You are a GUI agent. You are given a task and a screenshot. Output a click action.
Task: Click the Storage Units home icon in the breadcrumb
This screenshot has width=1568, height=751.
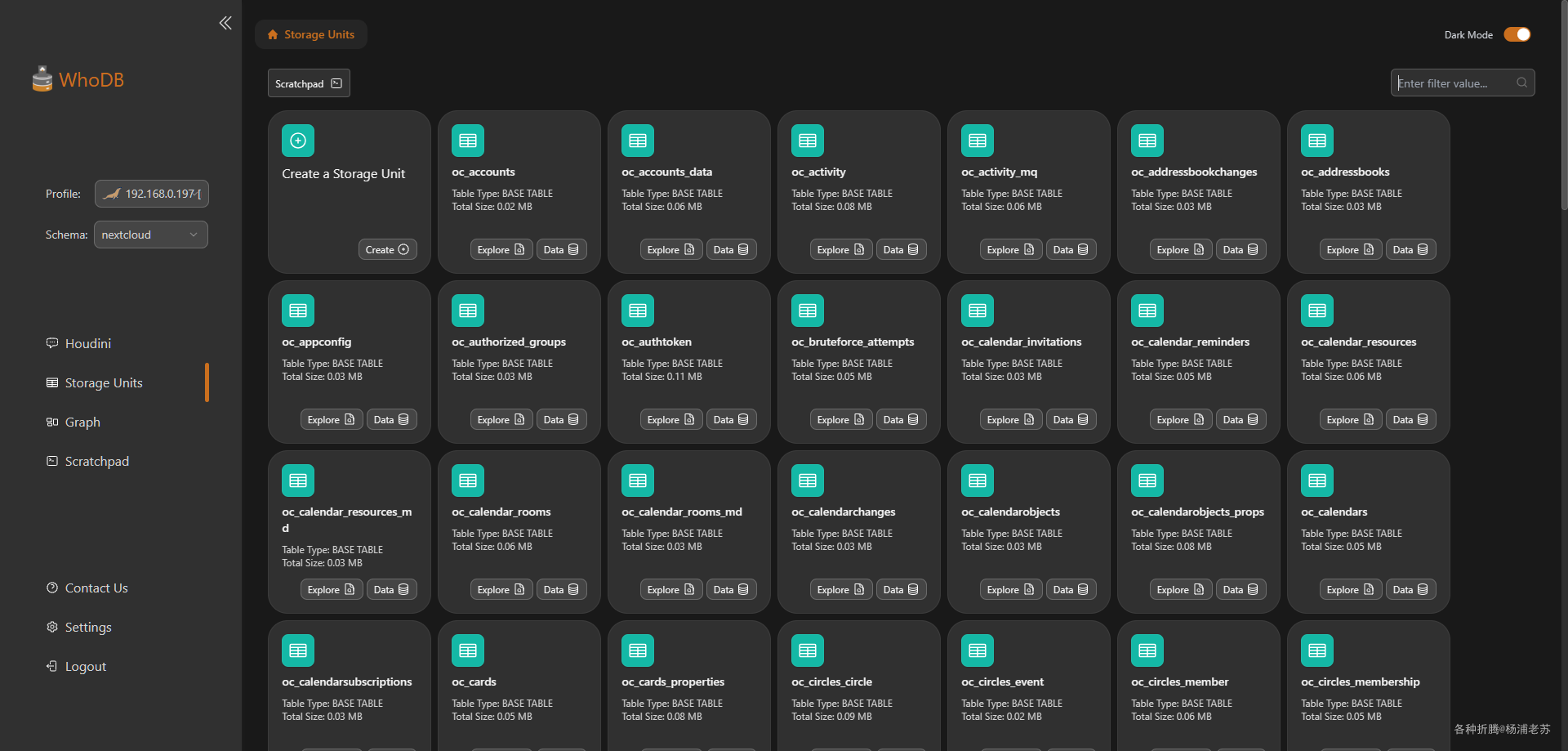pos(273,35)
